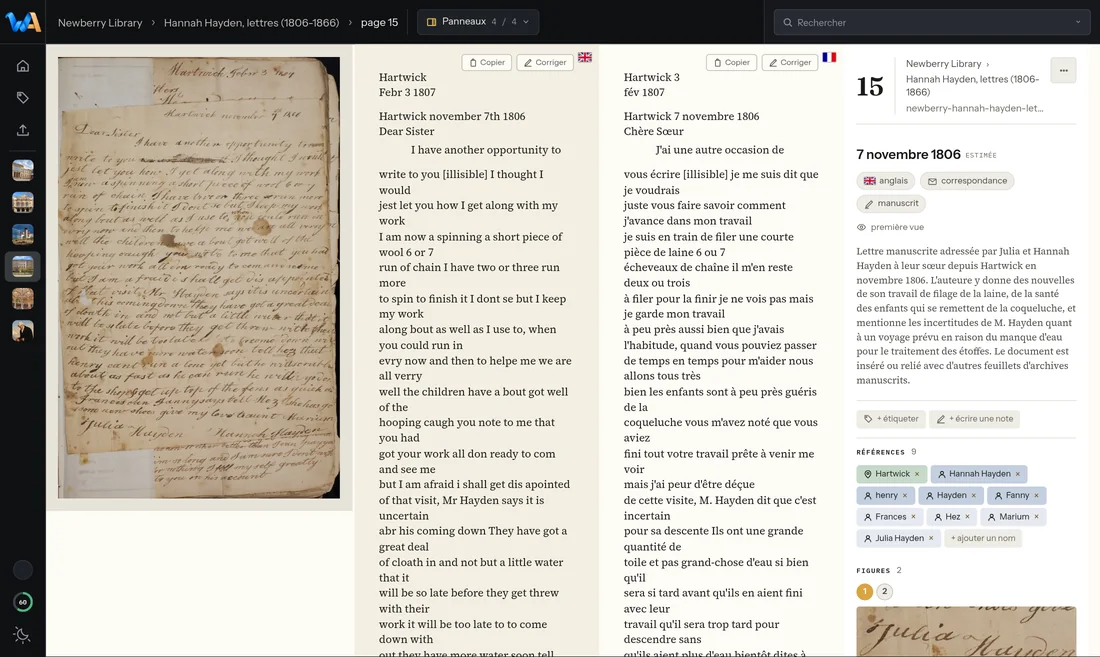1100x657 pixels.
Task: Click the anglais language tag
Action: coord(885,181)
